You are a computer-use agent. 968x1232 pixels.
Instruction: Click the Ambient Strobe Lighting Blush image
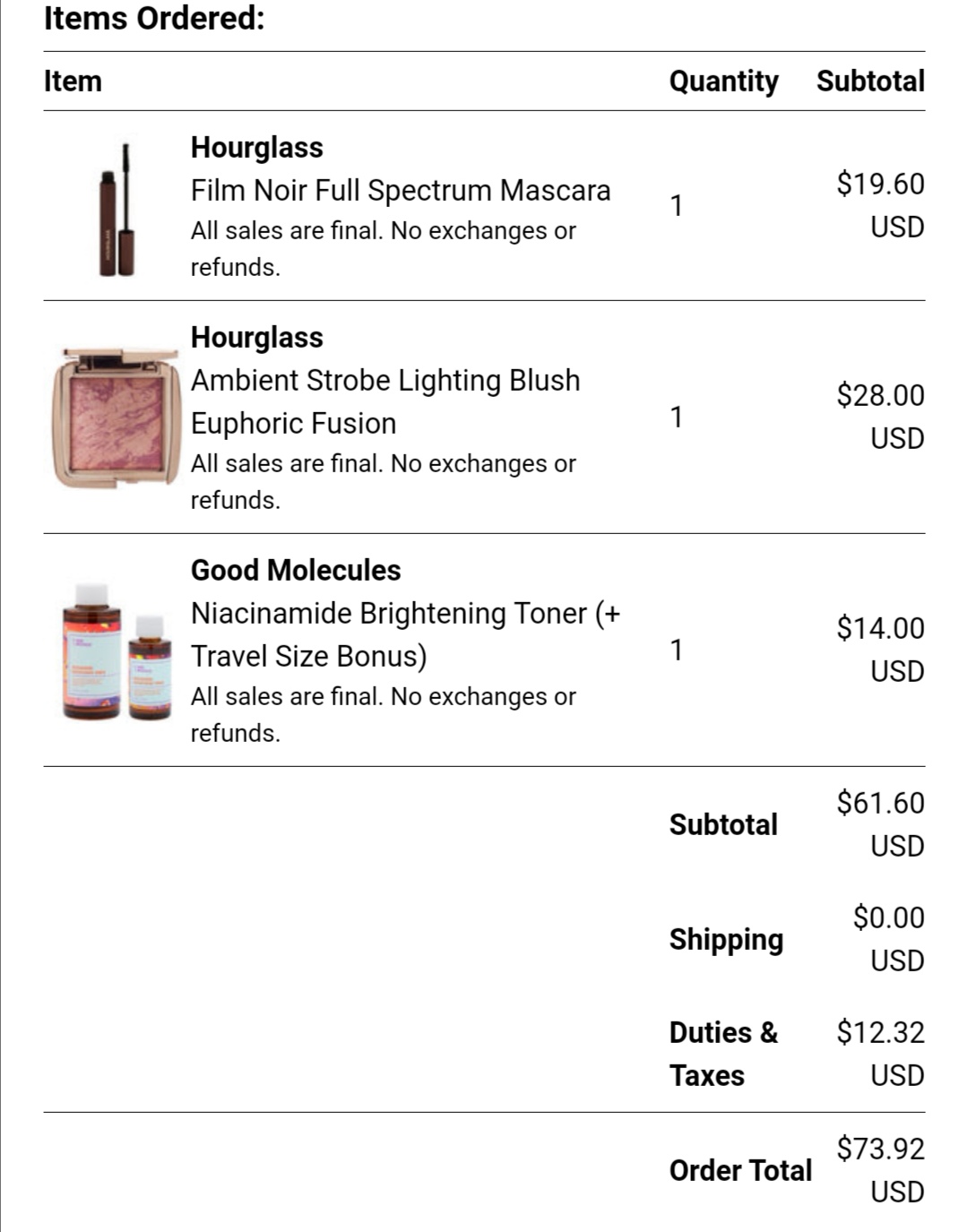pos(117,418)
